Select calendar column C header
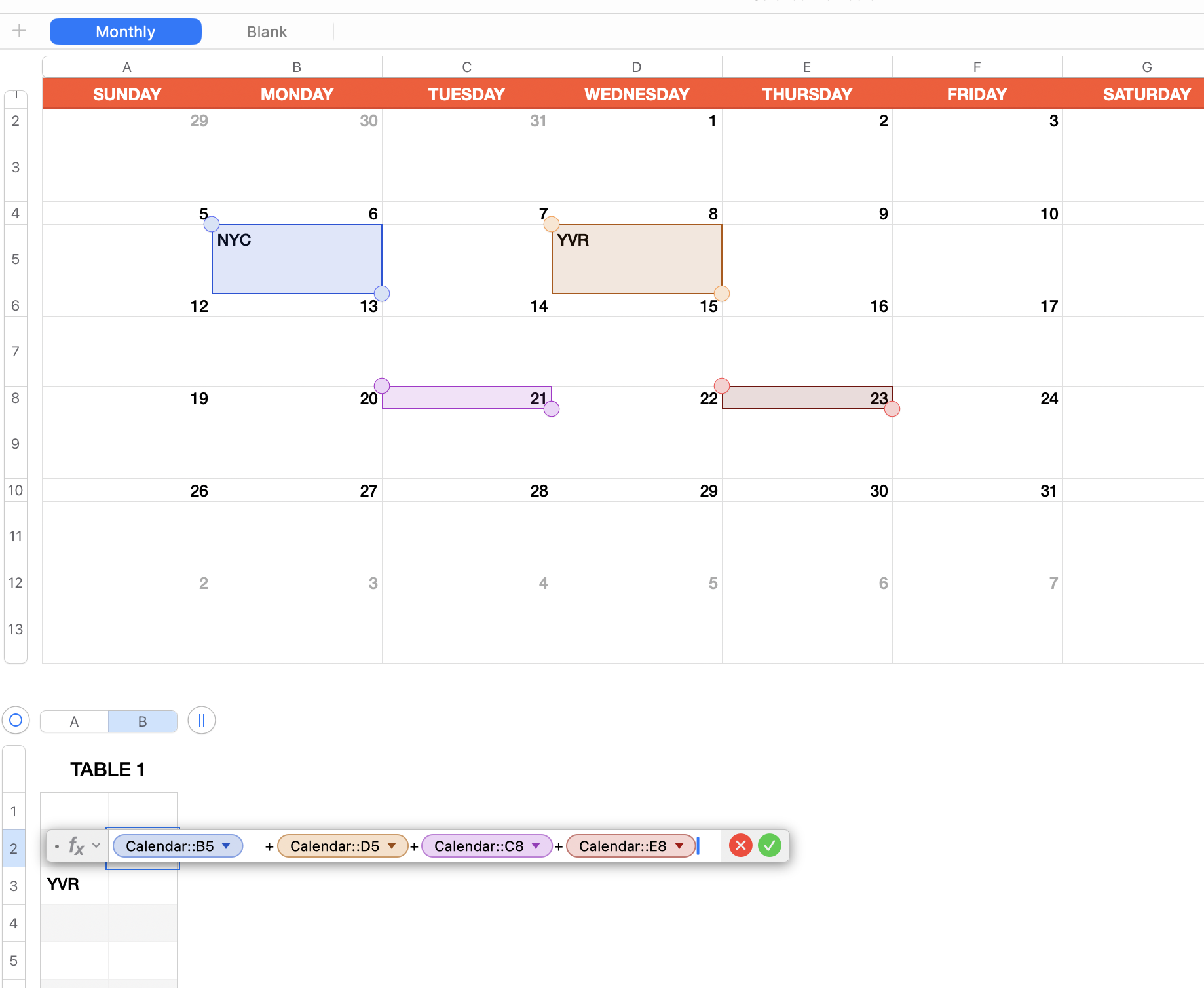Screen dimensions: 1204x988 (x=467, y=67)
